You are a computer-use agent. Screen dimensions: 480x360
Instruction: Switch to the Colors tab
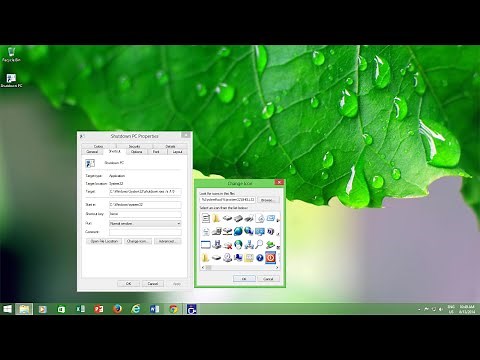click(98, 146)
